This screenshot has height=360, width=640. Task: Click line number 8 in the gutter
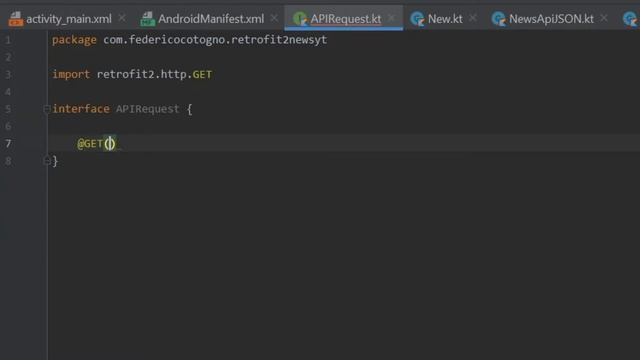coord(8,161)
